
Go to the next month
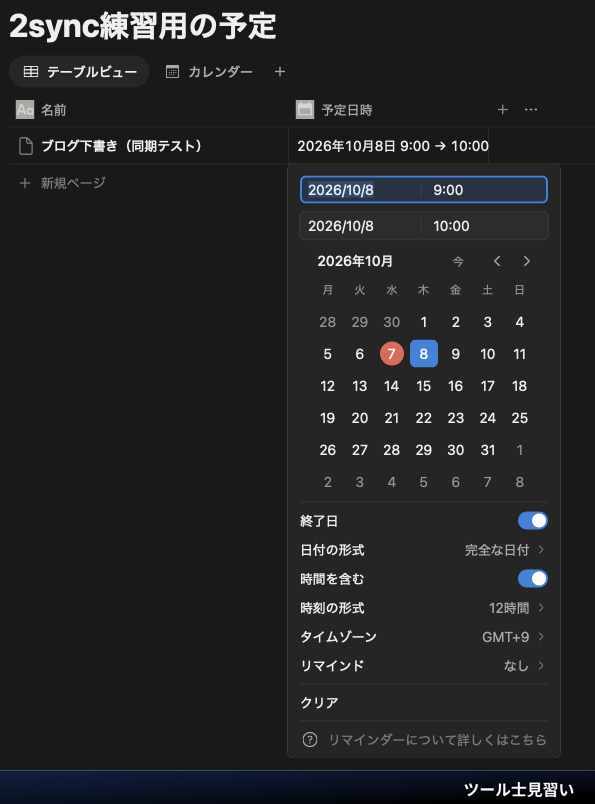pos(526,262)
